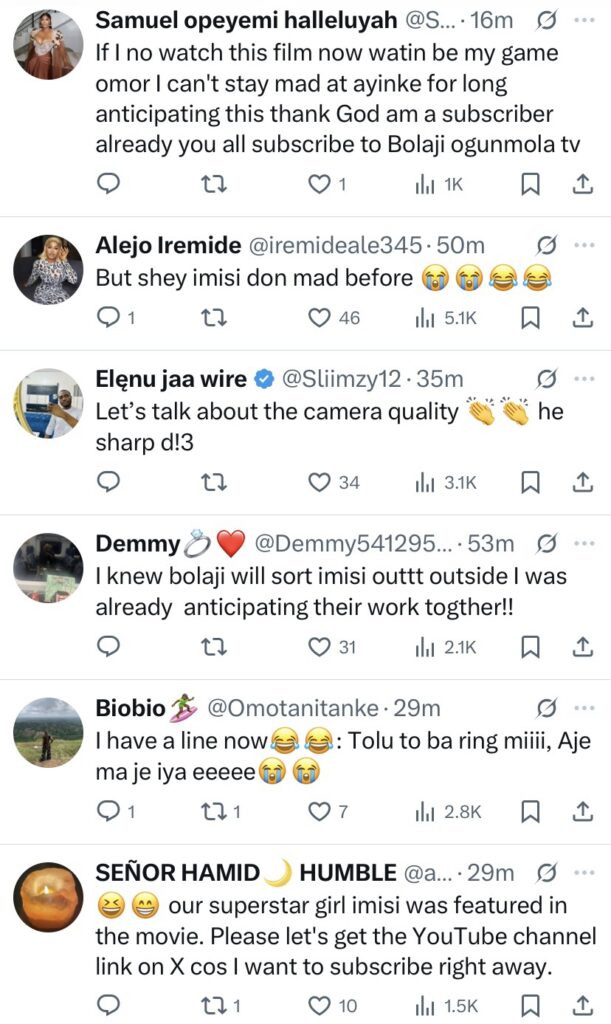Share Alejo Iremide's tweet
The height and width of the screenshot is (1024, 611).
[x=582, y=317]
